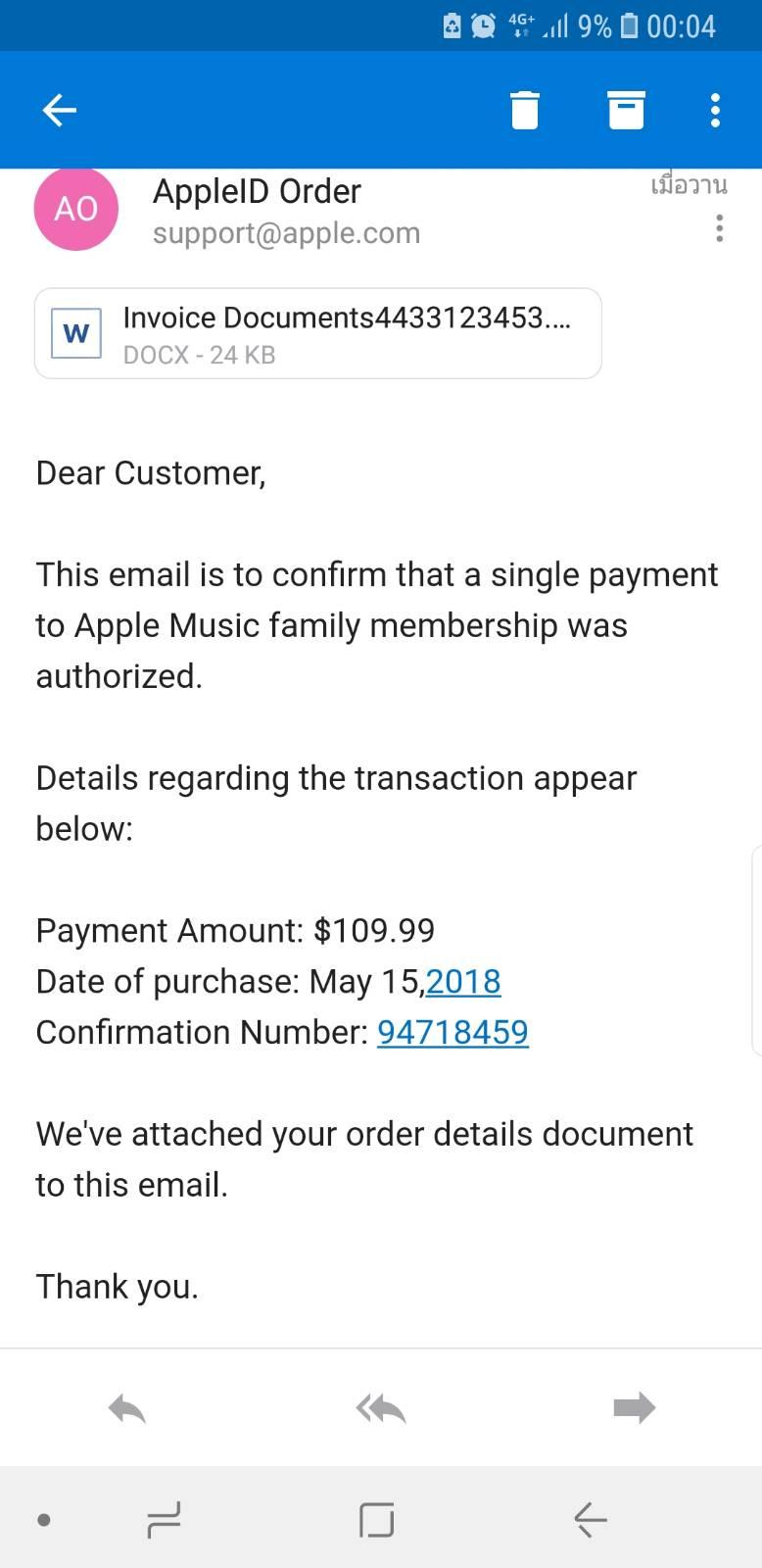Reply all to the email
Screen dimensions: 762x1568
point(381,1408)
